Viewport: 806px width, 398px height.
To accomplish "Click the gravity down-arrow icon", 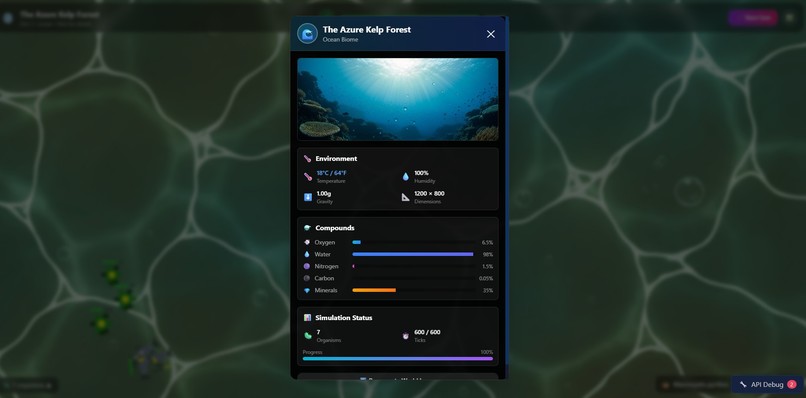I will (308, 197).
